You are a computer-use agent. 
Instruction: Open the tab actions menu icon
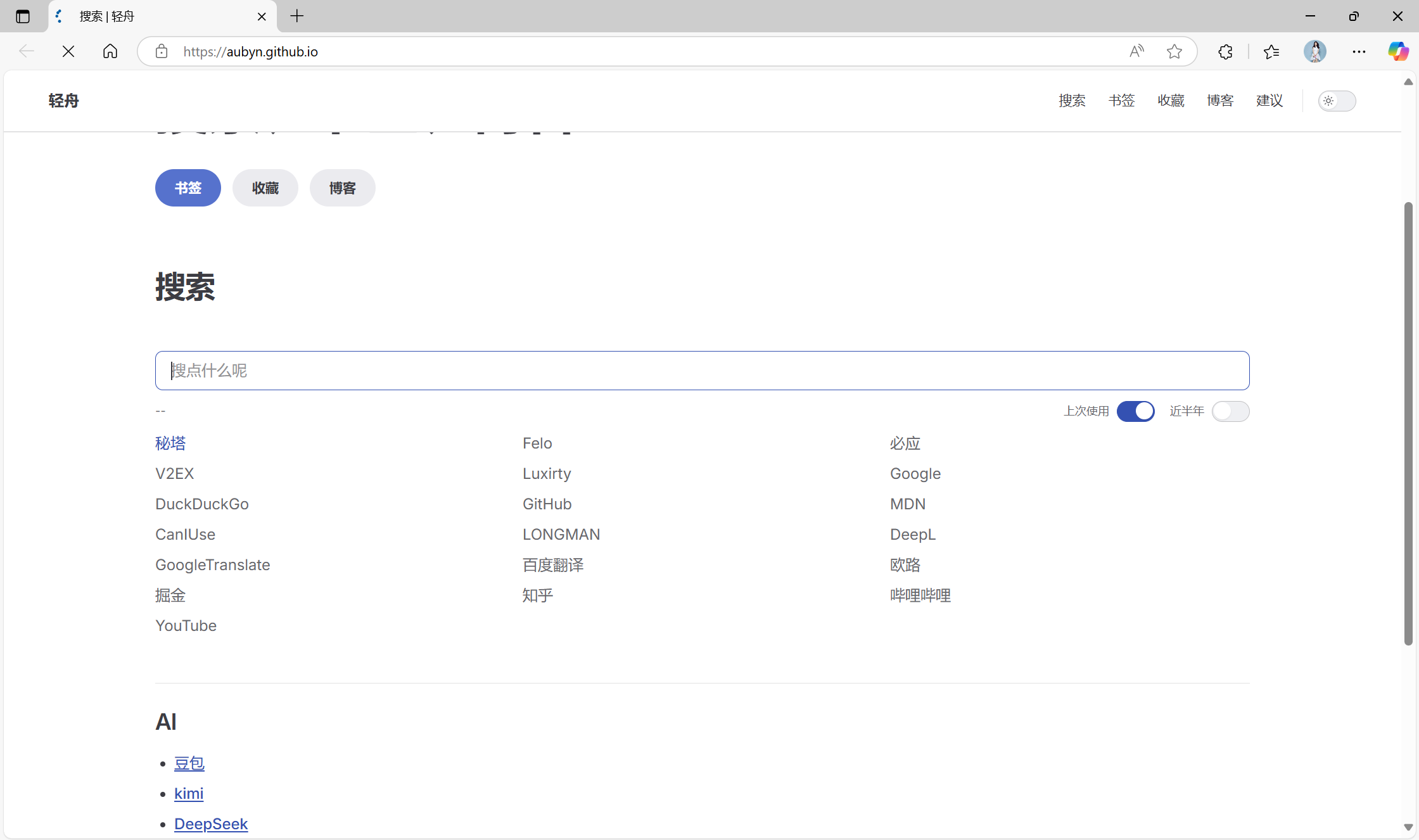(23, 16)
